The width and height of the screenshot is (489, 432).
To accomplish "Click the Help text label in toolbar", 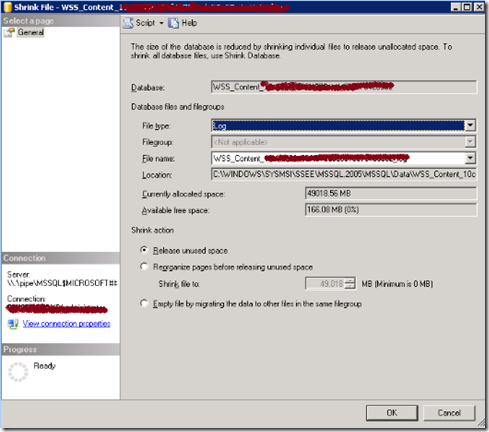I will coord(189,23).
